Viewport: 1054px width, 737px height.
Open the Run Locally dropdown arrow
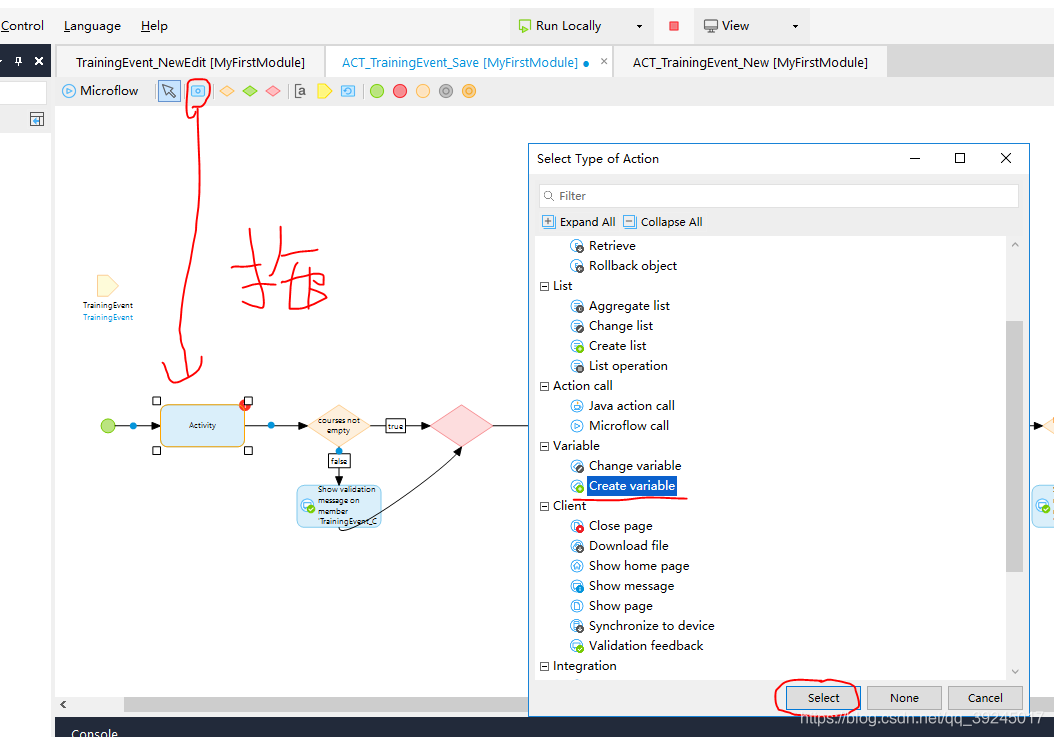click(640, 26)
